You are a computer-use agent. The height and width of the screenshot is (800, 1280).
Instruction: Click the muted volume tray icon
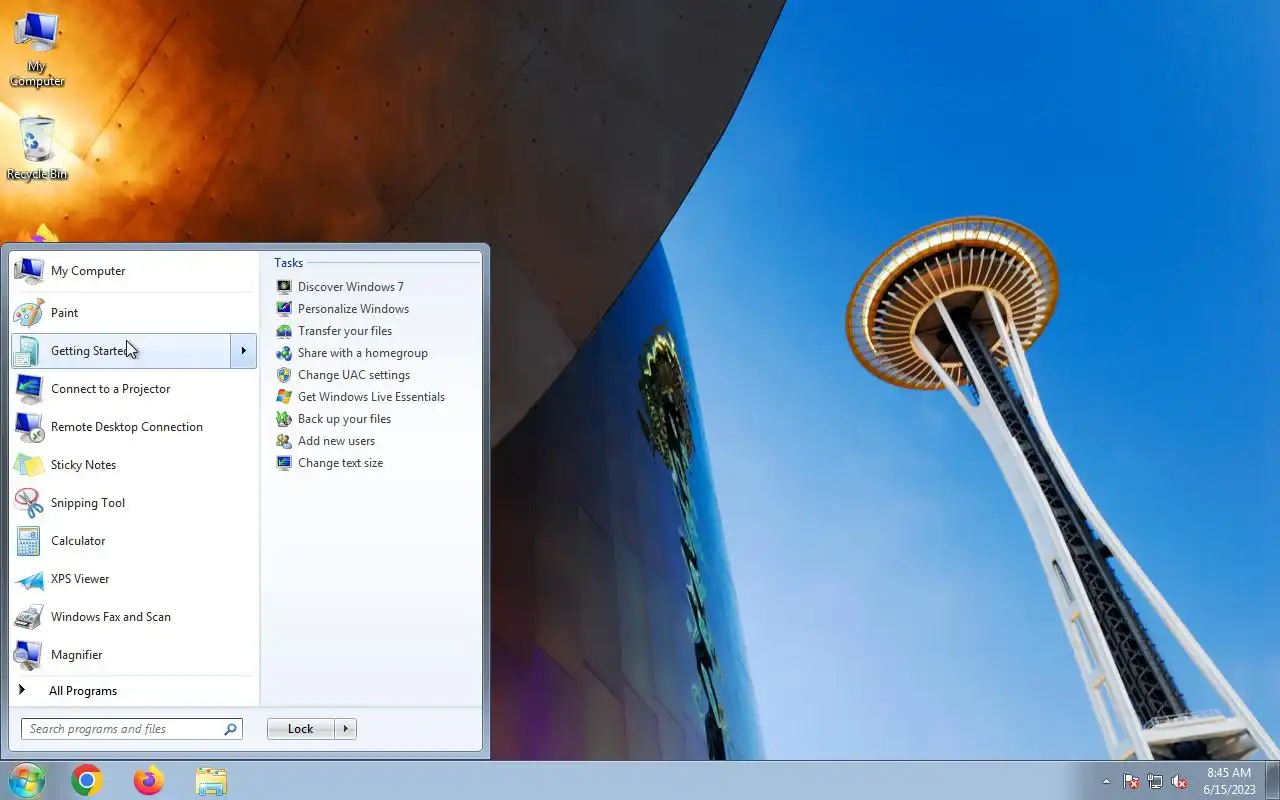pyautogui.click(x=1180, y=781)
